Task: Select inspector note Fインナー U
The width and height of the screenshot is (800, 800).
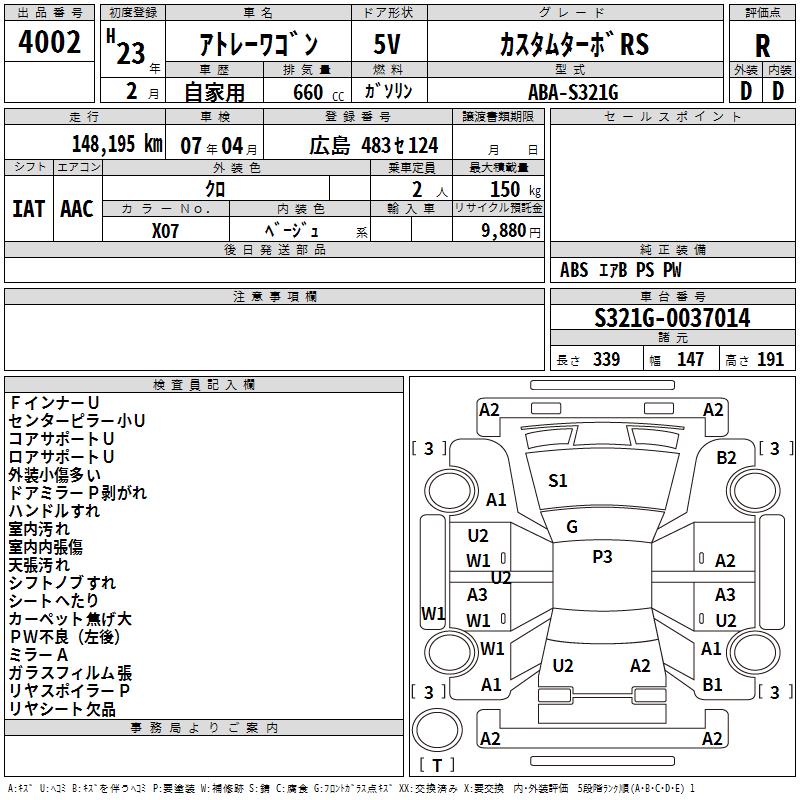Action: point(54,403)
